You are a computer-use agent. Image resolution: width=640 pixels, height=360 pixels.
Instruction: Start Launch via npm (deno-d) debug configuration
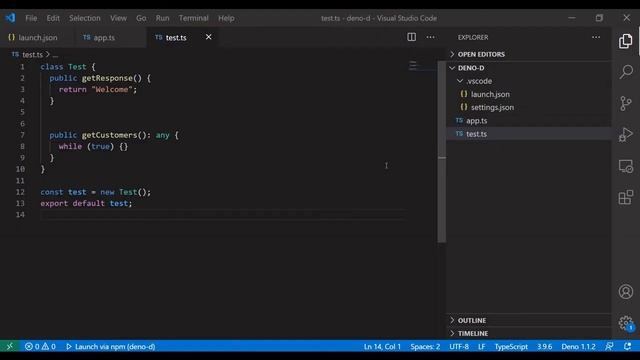pyautogui.click(x=111, y=347)
